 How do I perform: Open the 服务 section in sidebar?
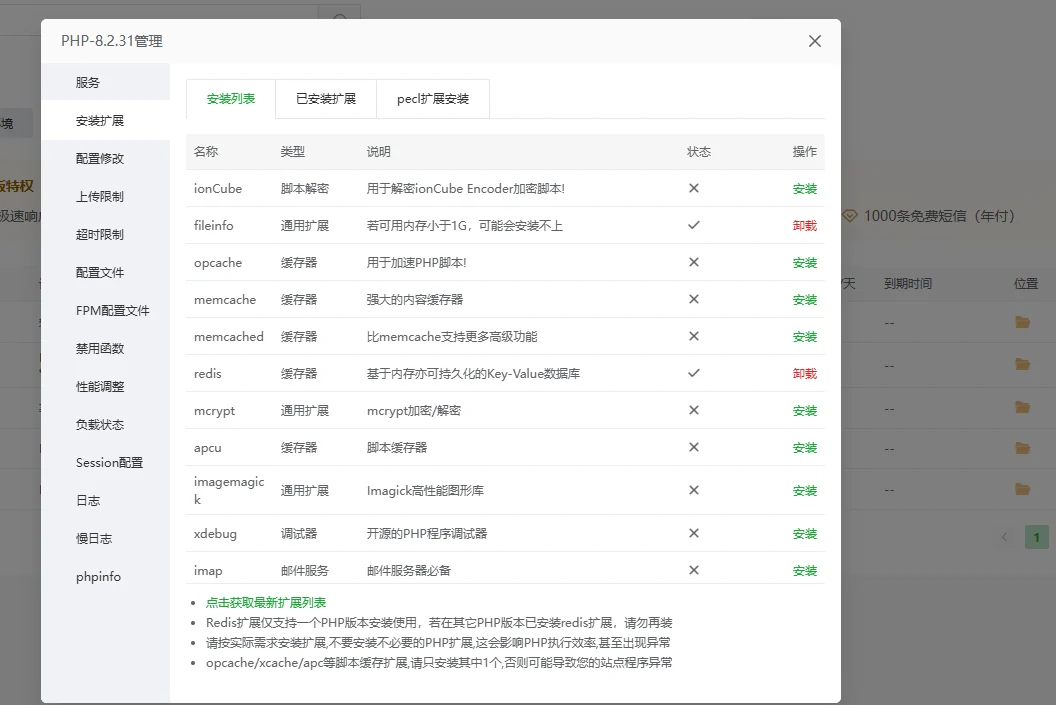[x=105, y=82]
